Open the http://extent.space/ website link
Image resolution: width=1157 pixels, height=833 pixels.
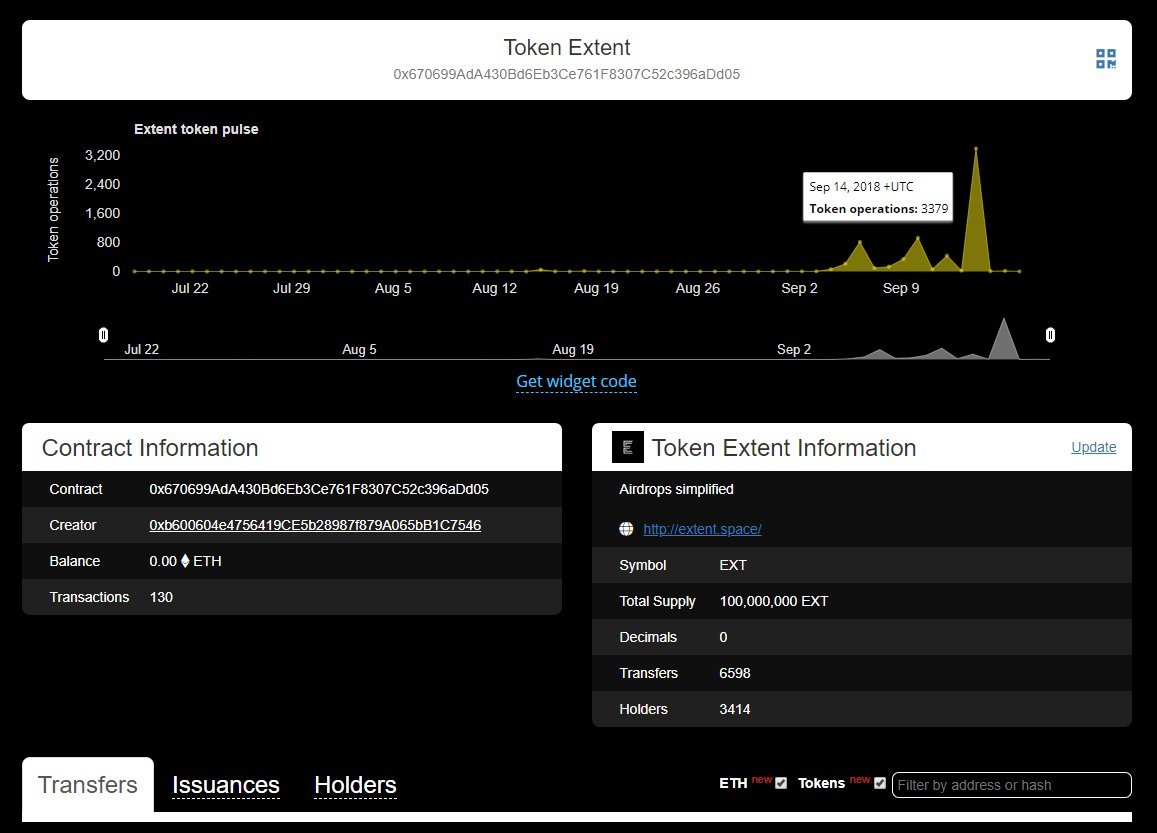(702, 529)
